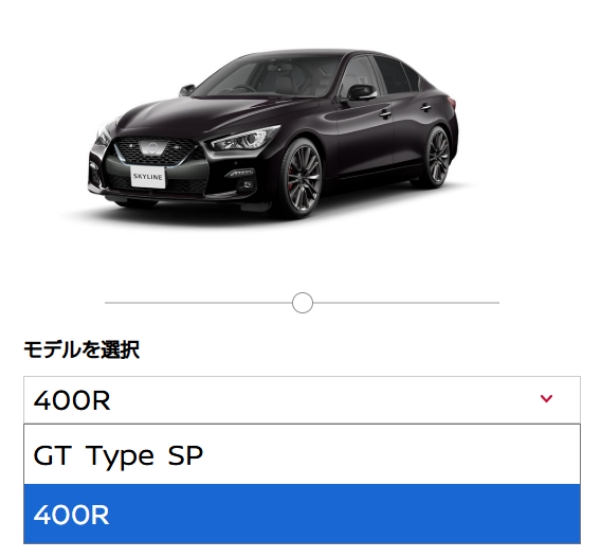602x558 pixels.
Task: Click the slider track right of the handle
Action: tap(406, 303)
